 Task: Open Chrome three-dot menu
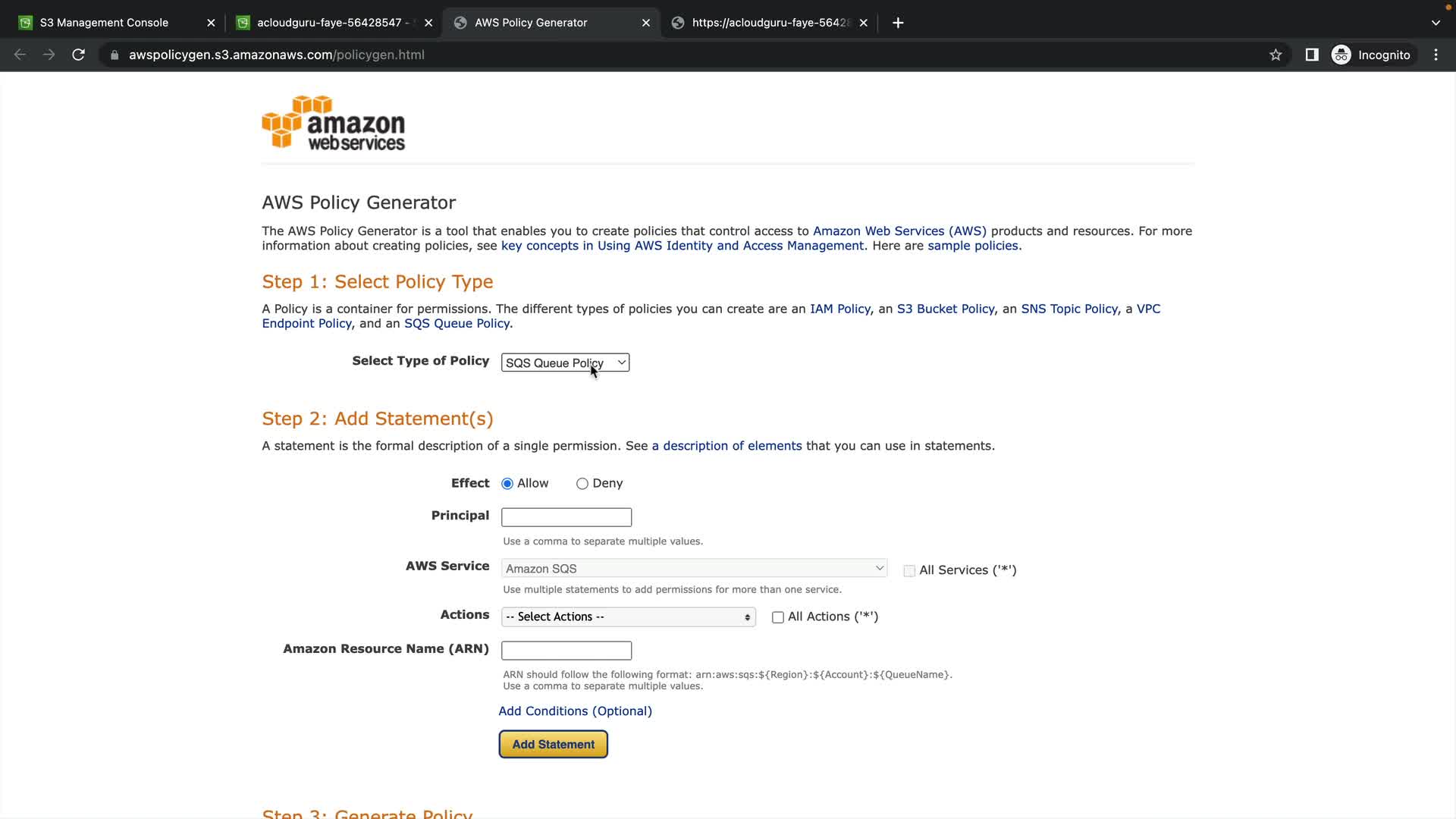point(1436,55)
